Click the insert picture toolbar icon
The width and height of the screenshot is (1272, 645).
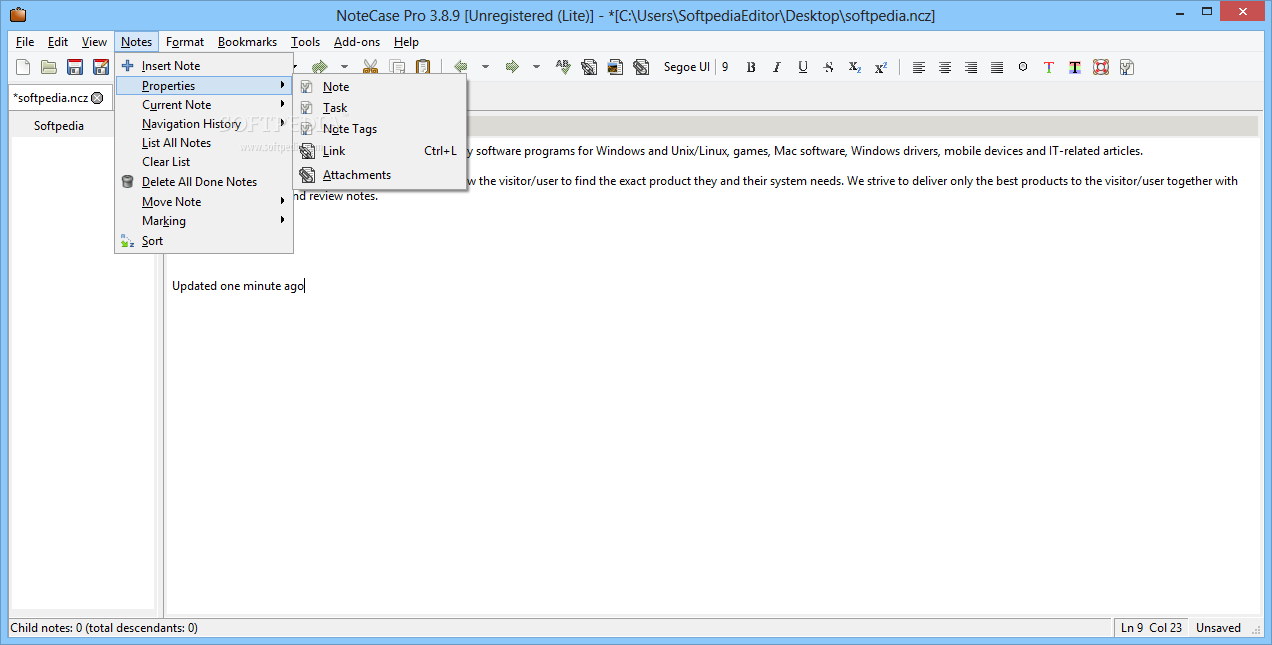click(615, 67)
